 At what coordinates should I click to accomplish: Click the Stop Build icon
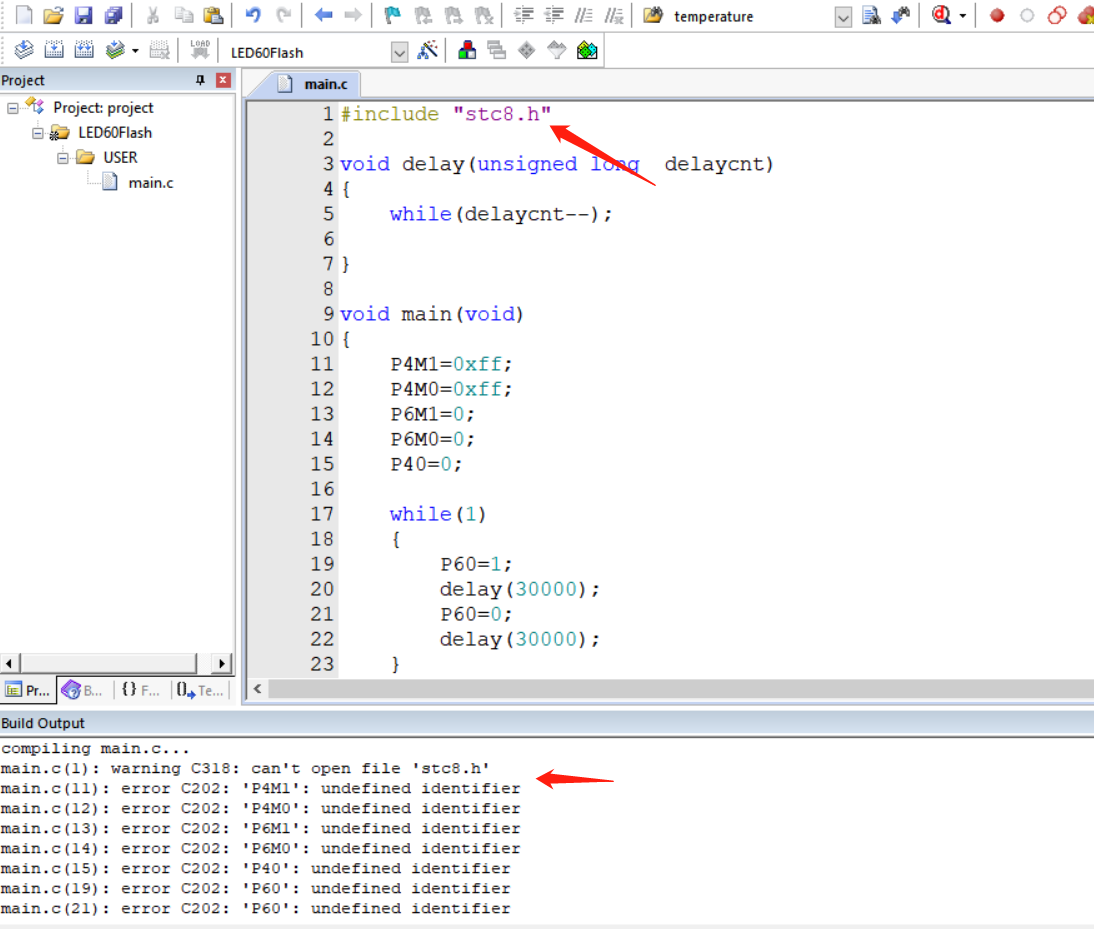(159, 50)
